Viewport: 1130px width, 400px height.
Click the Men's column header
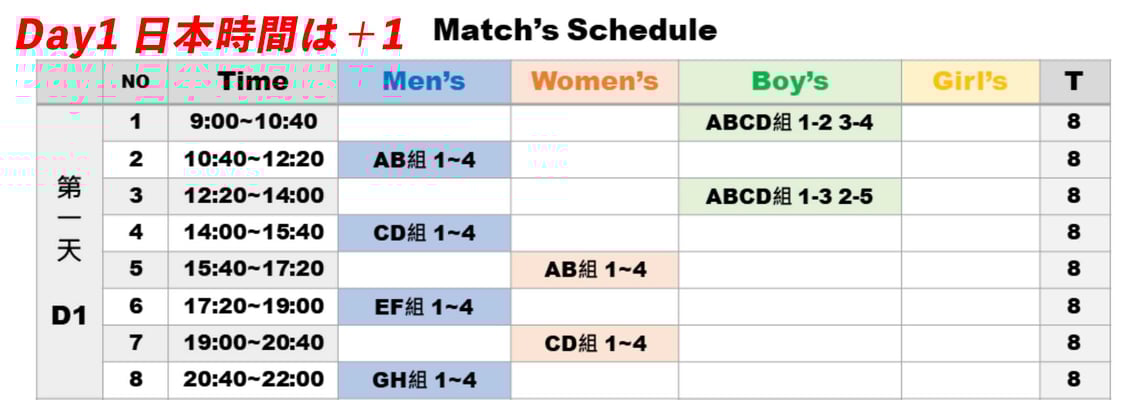pos(424,82)
